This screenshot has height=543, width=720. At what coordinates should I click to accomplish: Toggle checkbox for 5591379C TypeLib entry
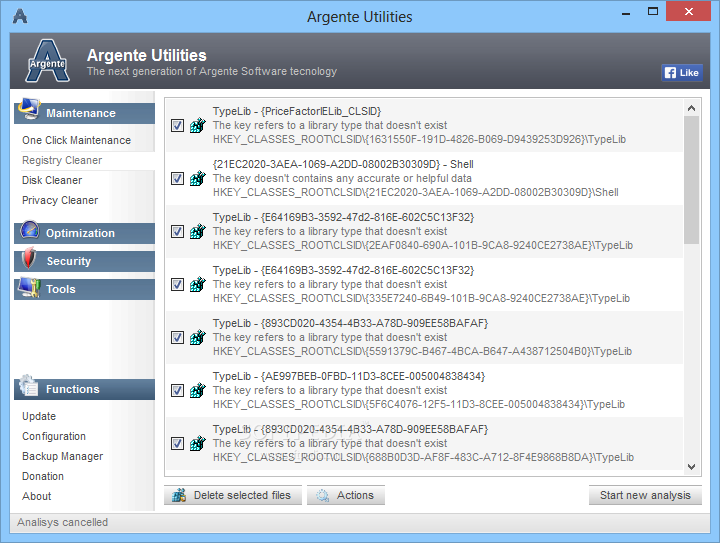[177, 337]
